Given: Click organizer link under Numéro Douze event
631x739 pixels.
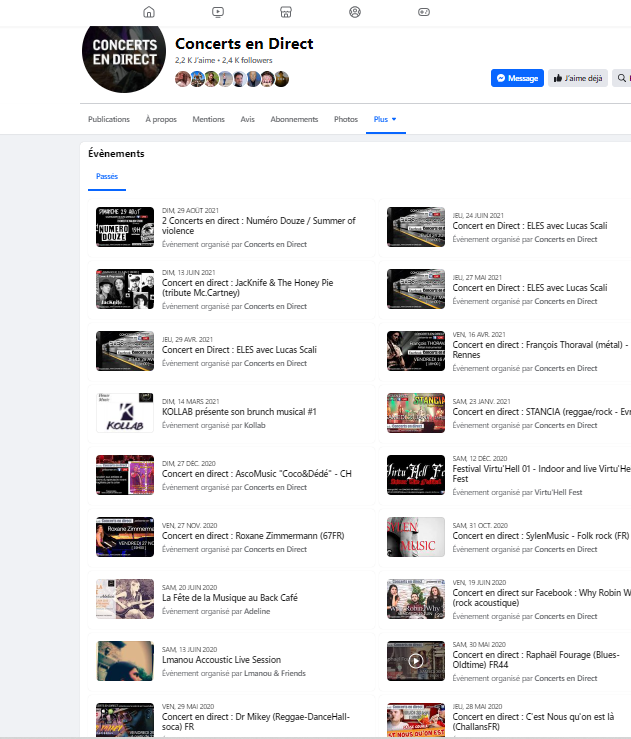Looking at the screenshot, I should pos(275,244).
